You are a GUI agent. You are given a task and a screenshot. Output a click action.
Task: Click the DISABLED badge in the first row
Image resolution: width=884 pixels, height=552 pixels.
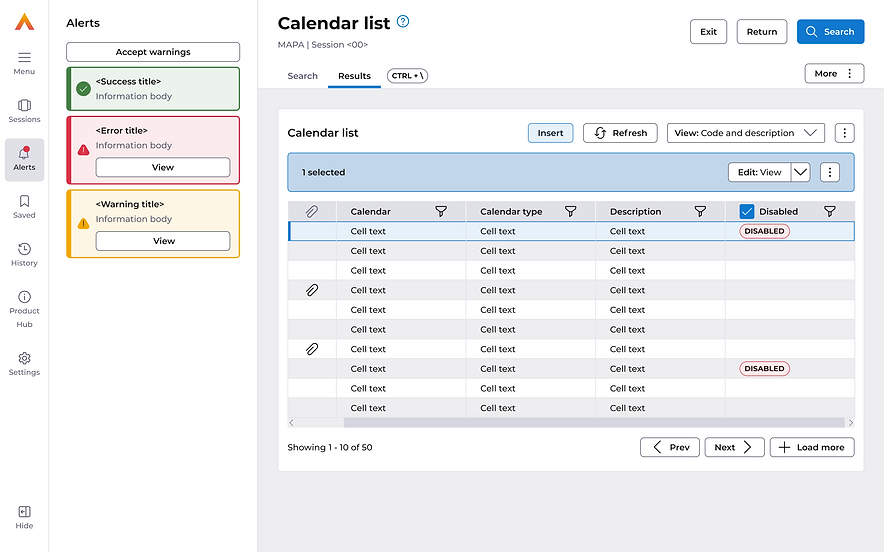tap(764, 231)
